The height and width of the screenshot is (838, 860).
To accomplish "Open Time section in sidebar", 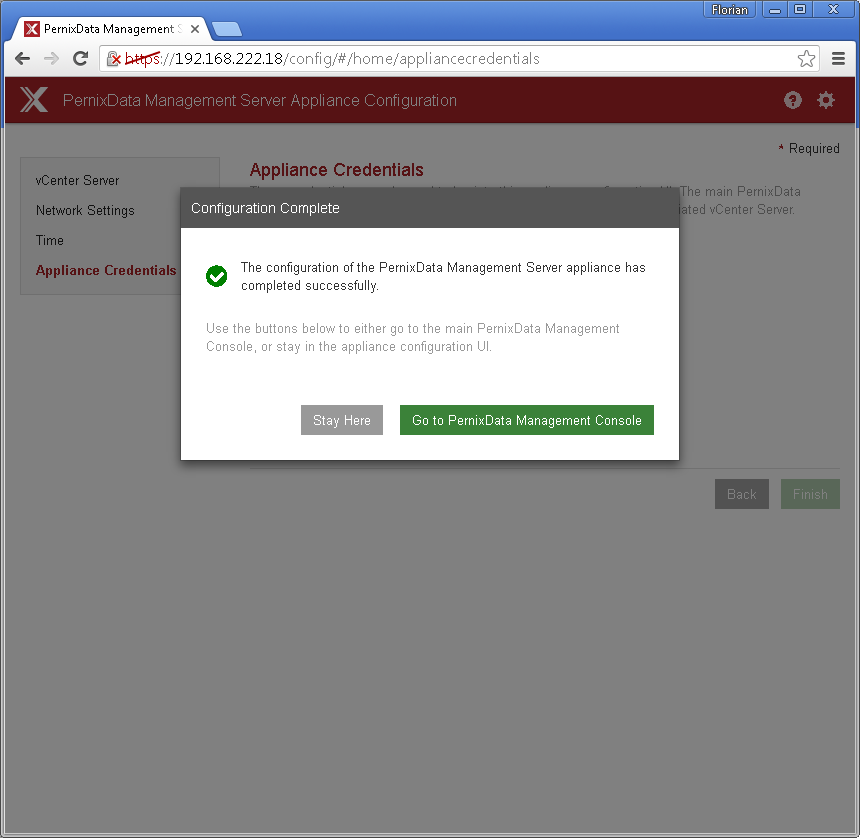I will 50,241.
